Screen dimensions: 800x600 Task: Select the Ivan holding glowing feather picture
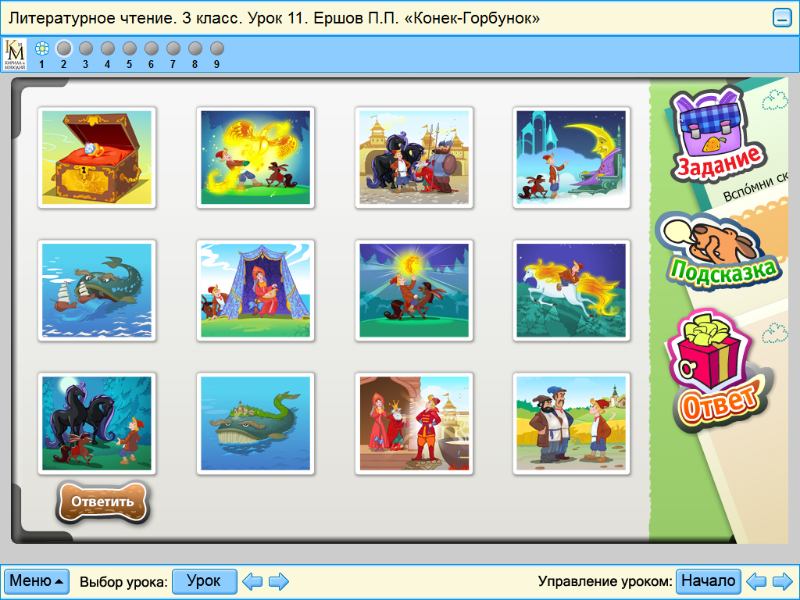click(414, 291)
